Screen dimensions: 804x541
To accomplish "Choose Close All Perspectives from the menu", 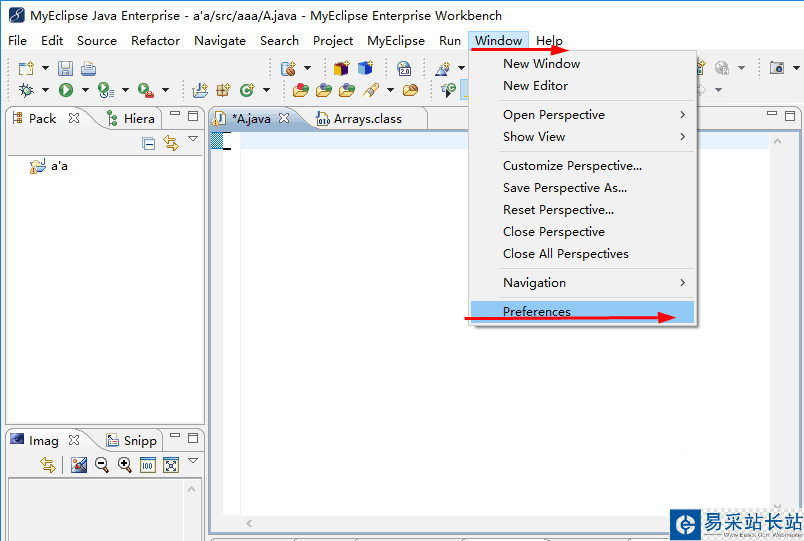I will click(582, 254).
